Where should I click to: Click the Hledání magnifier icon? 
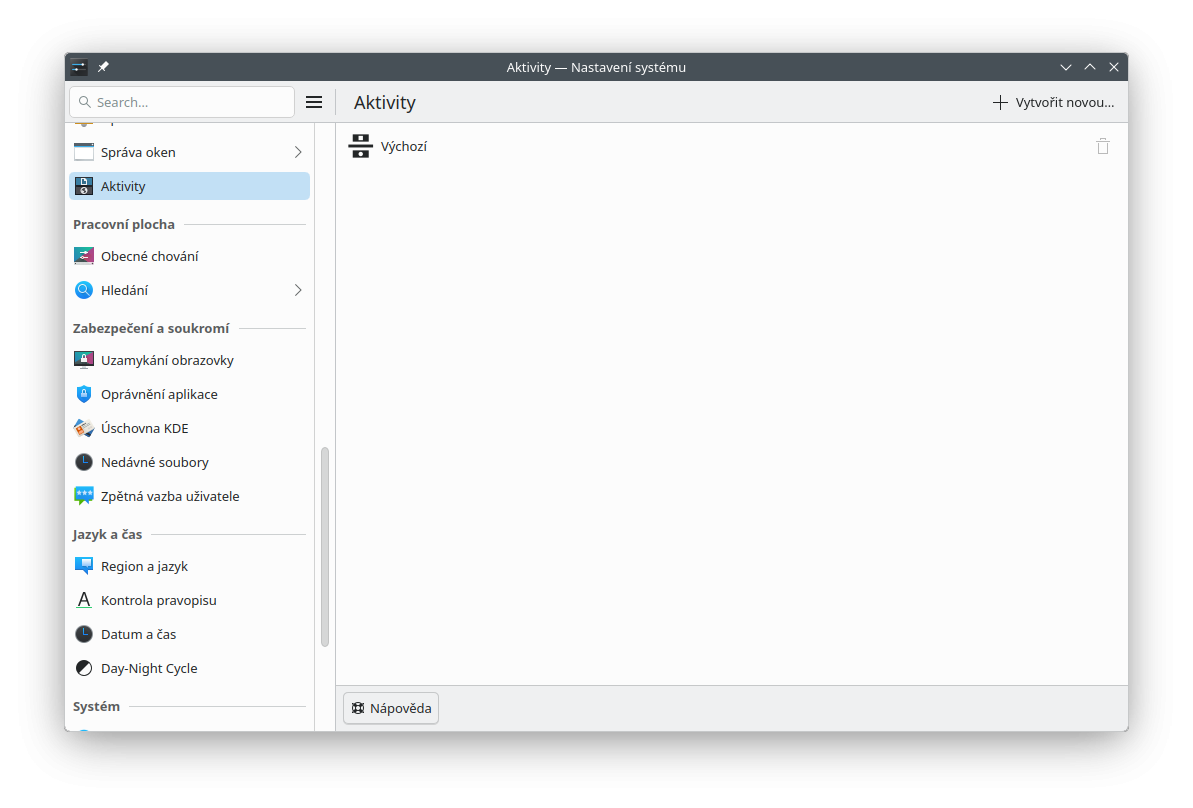click(x=84, y=290)
